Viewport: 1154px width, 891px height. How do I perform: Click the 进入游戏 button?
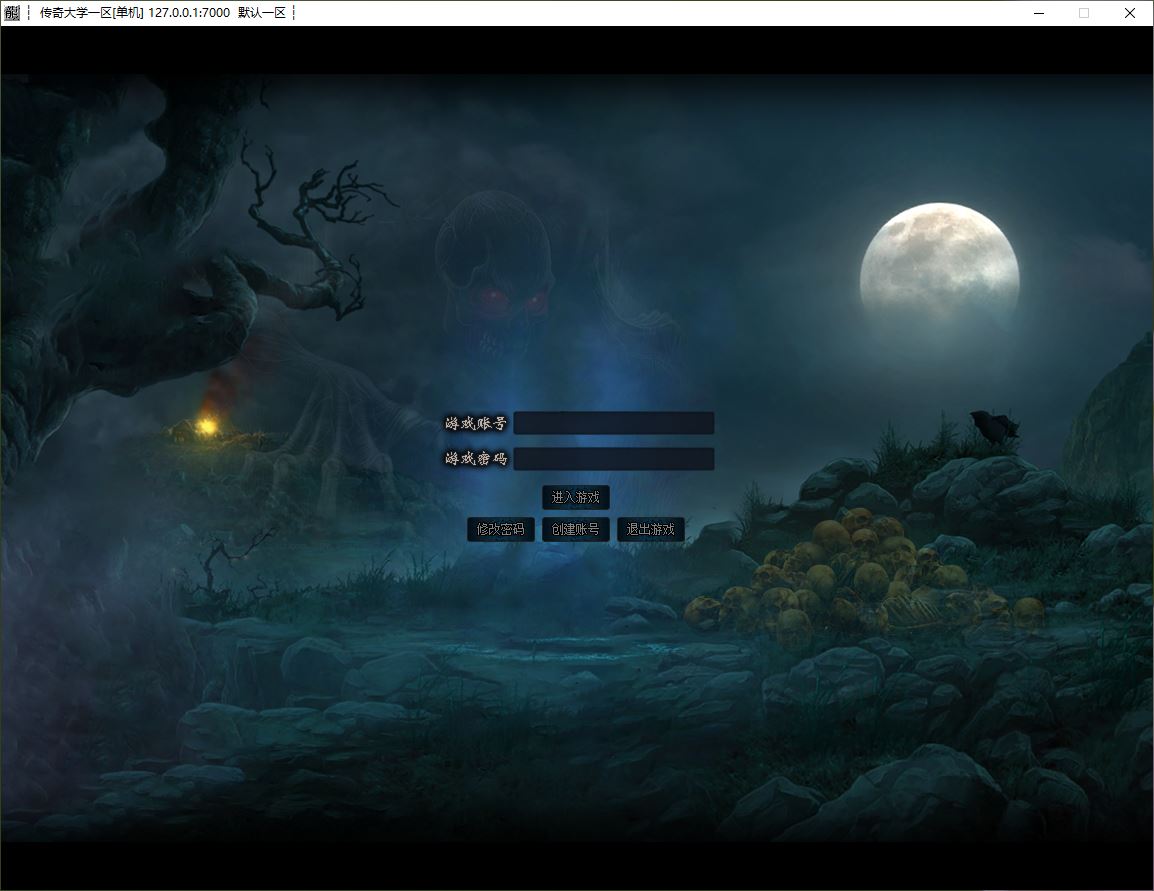pyautogui.click(x=576, y=497)
